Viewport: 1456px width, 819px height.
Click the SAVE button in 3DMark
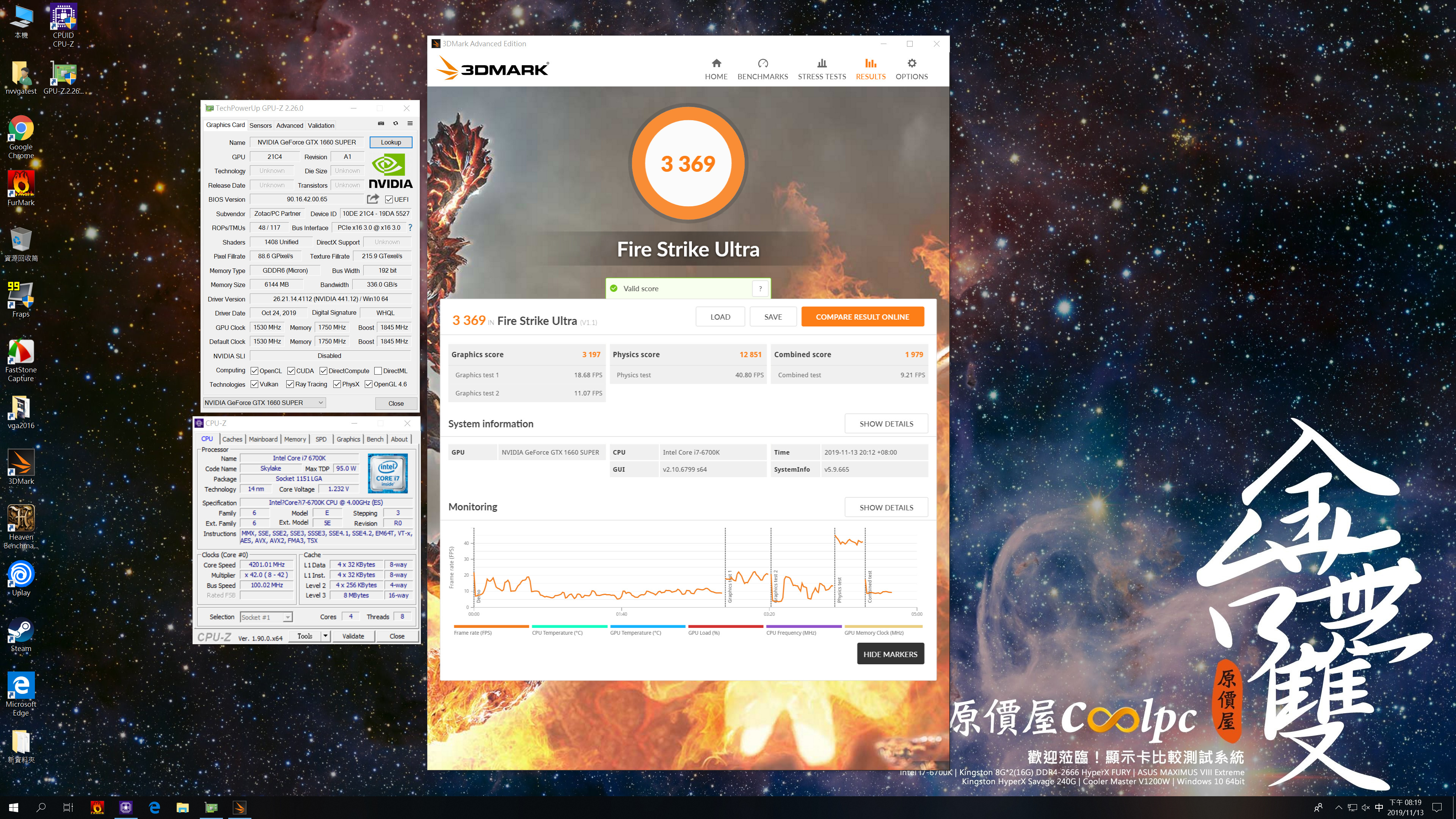tap(773, 317)
